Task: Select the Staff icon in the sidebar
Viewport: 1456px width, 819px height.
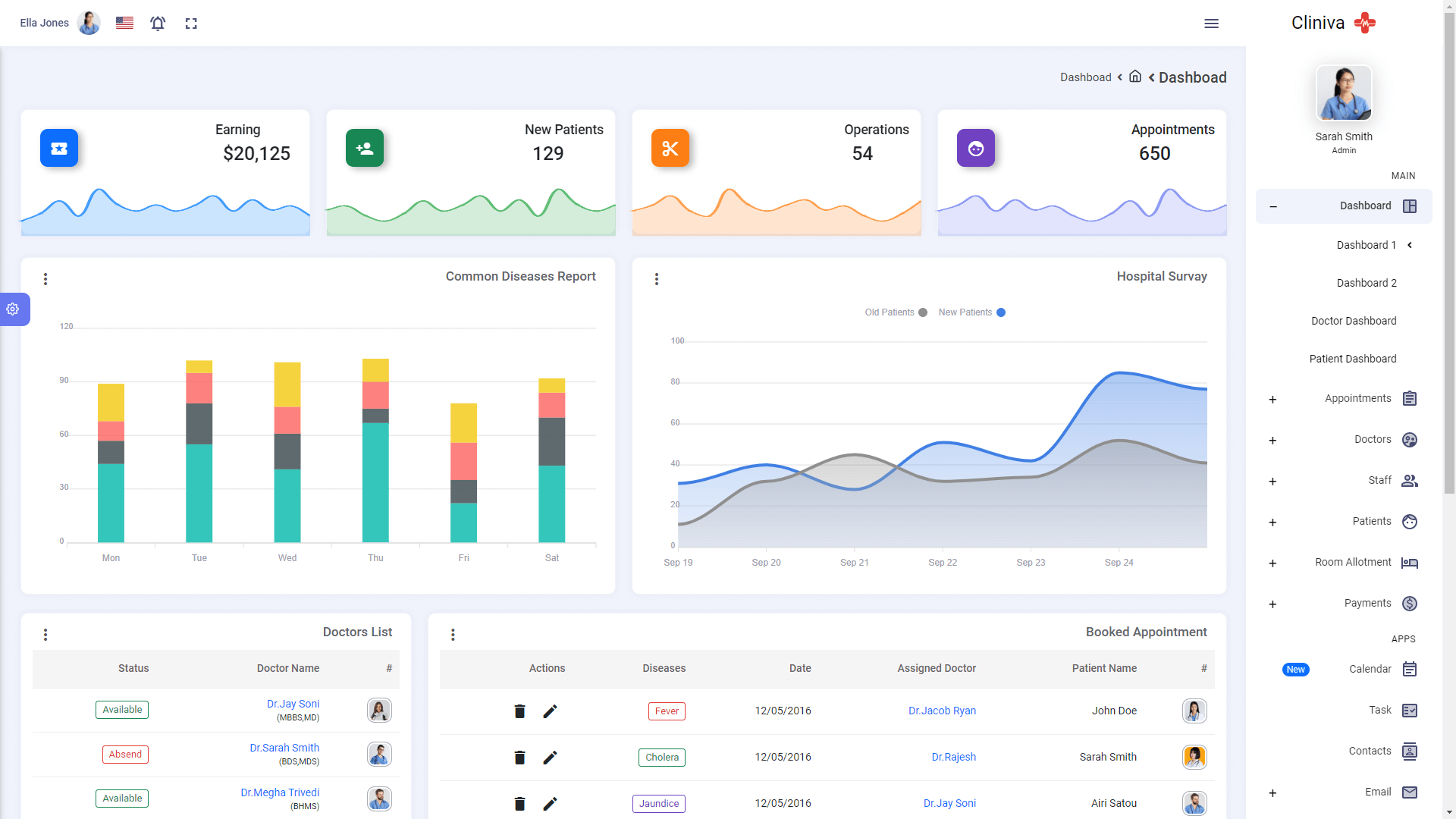Action: click(1410, 481)
